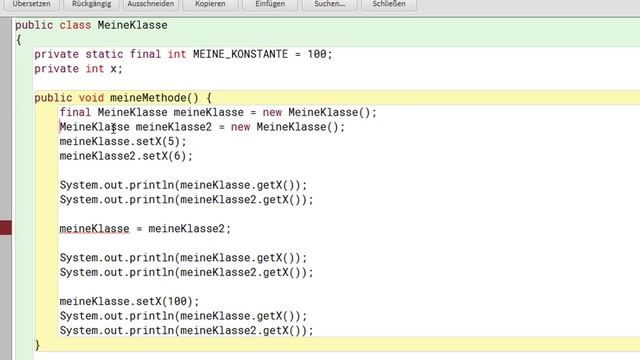The image size is (640, 360).
Task: Click the closing brace of meineMethode
Action: pos(37,345)
